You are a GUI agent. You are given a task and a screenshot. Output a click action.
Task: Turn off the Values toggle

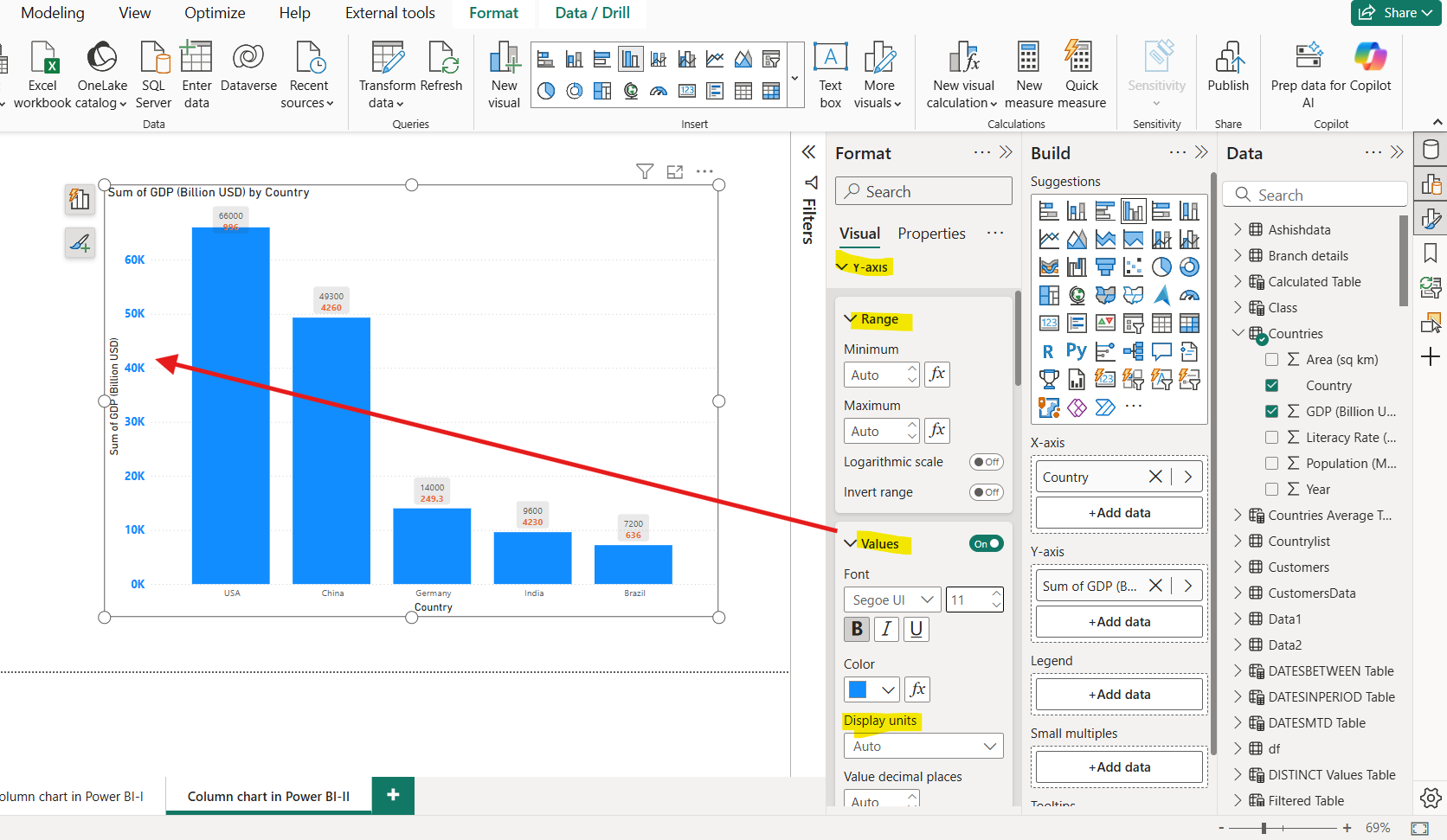[x=986, y=543]
